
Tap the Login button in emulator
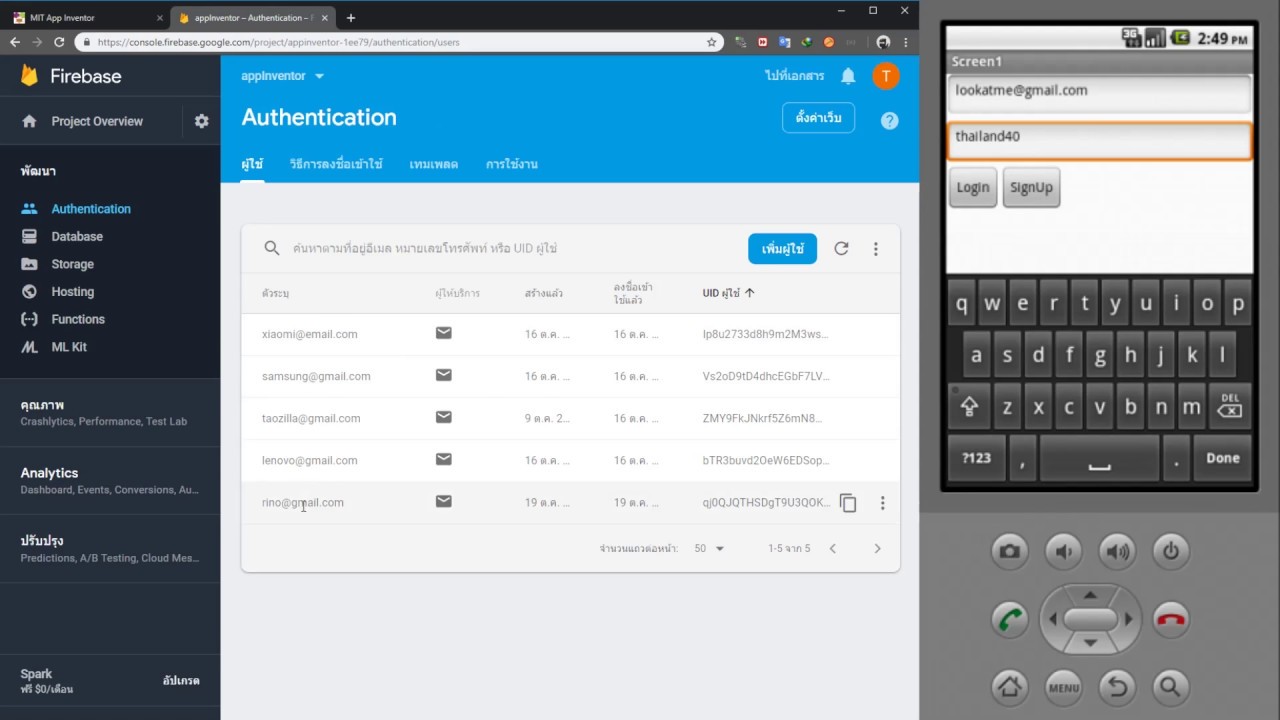pyautogui.click(x=973, y=187)
